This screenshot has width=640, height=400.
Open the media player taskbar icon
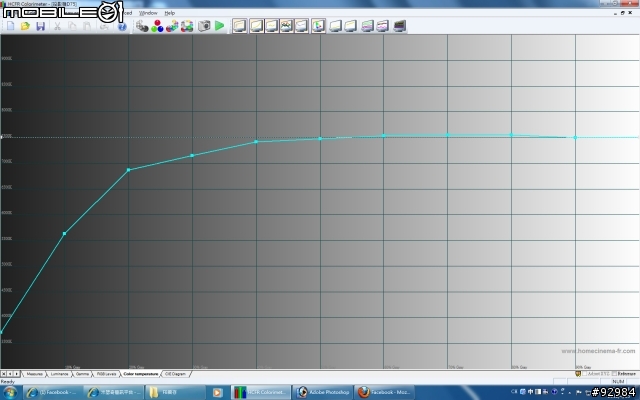coord(217,393)
